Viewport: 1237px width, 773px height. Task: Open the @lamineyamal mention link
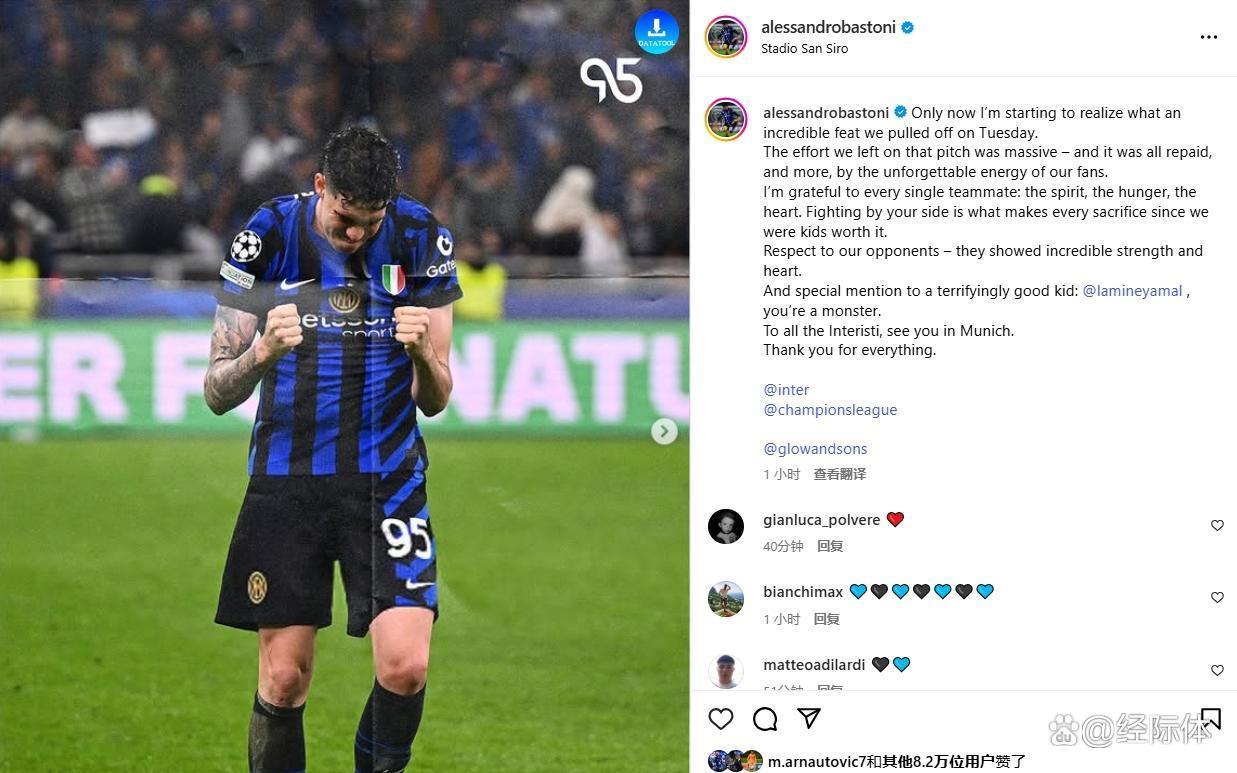click(1133, 291)
